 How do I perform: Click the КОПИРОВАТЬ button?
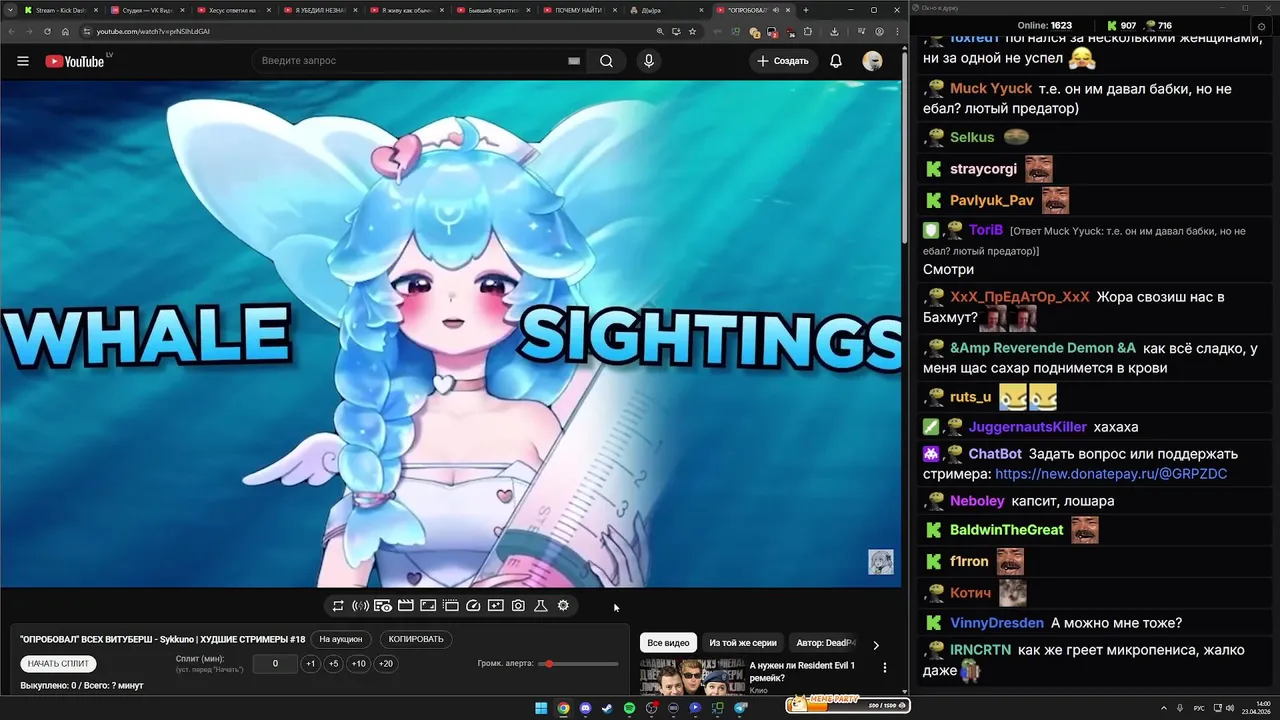click(416, 639)
